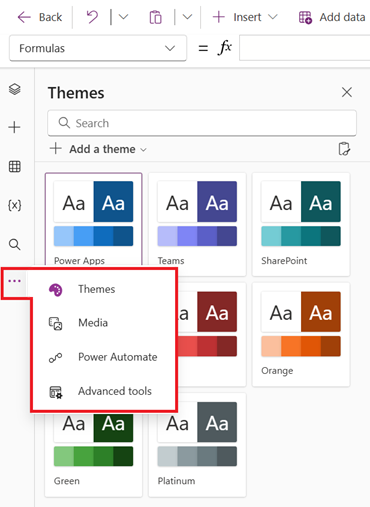Screen dimensions: 370x507
Task: Click the SharePoint teal color strip
Action: pyautogui.click(x=301, y=236)
